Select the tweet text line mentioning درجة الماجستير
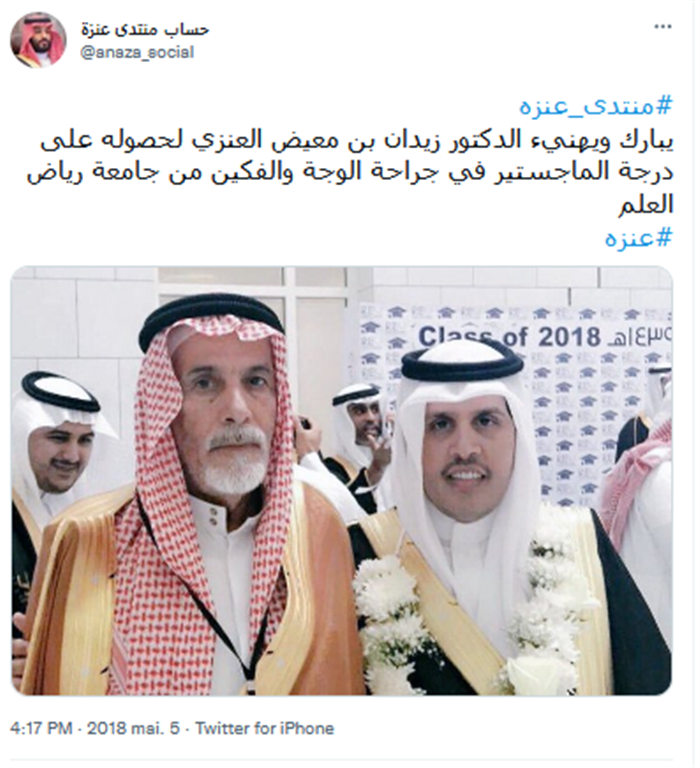The height and width of the screenshot is (768, 700). point(350,173)
